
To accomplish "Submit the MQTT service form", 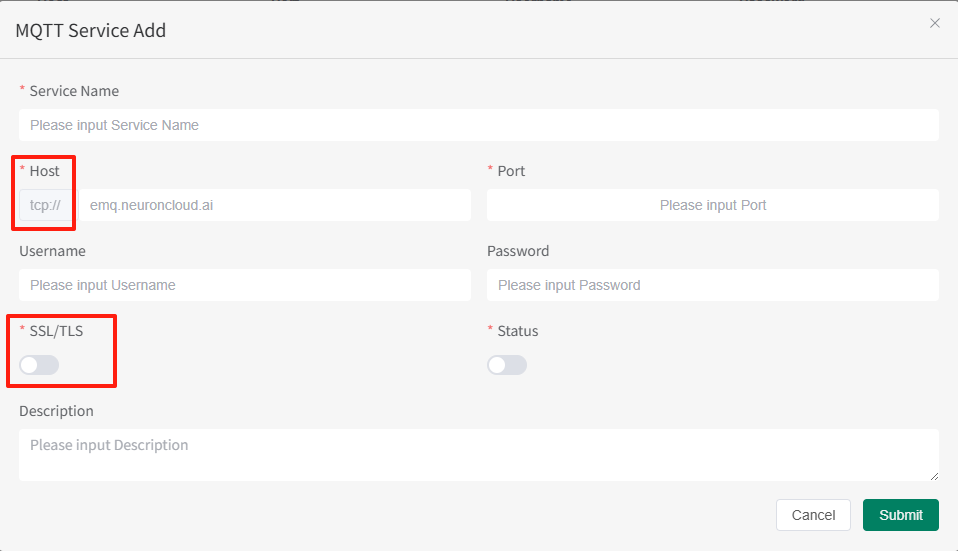I will pos(900,515).
